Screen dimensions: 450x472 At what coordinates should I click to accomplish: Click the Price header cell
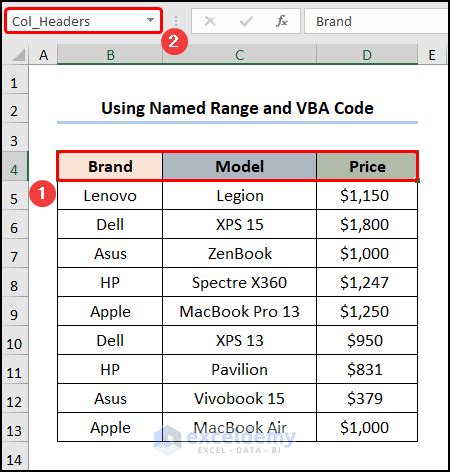(x=367, y=166)
